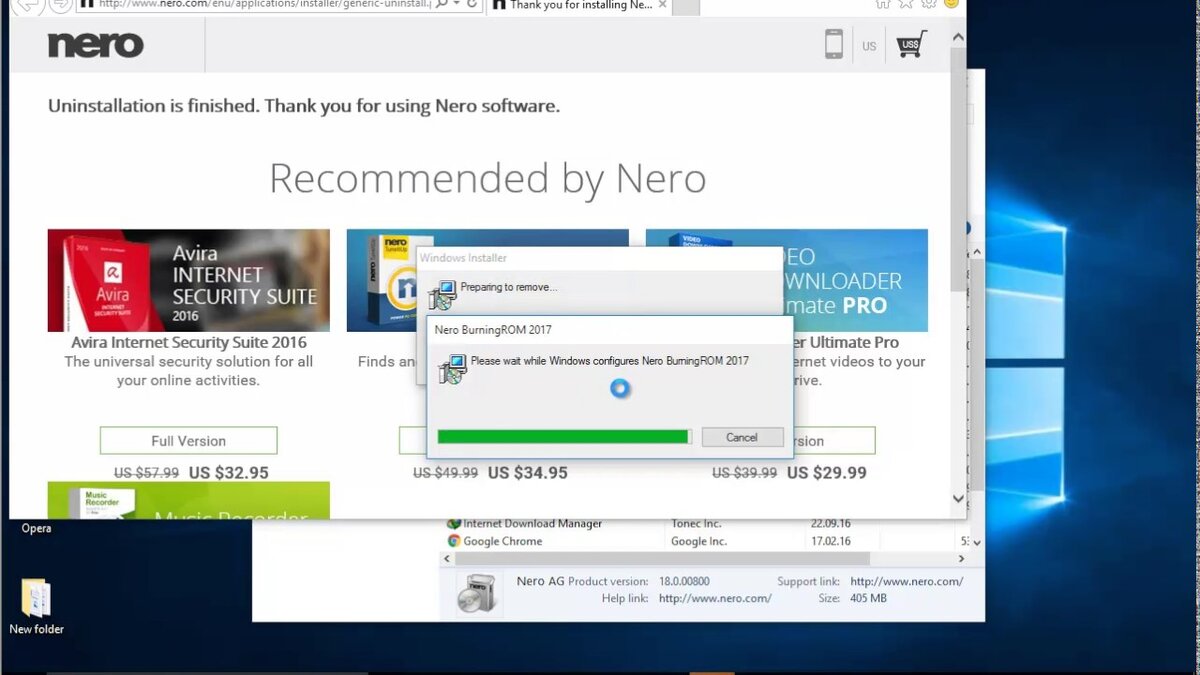
Task: Click the 18.0.00800 product version value
Action: click(684, 581)
